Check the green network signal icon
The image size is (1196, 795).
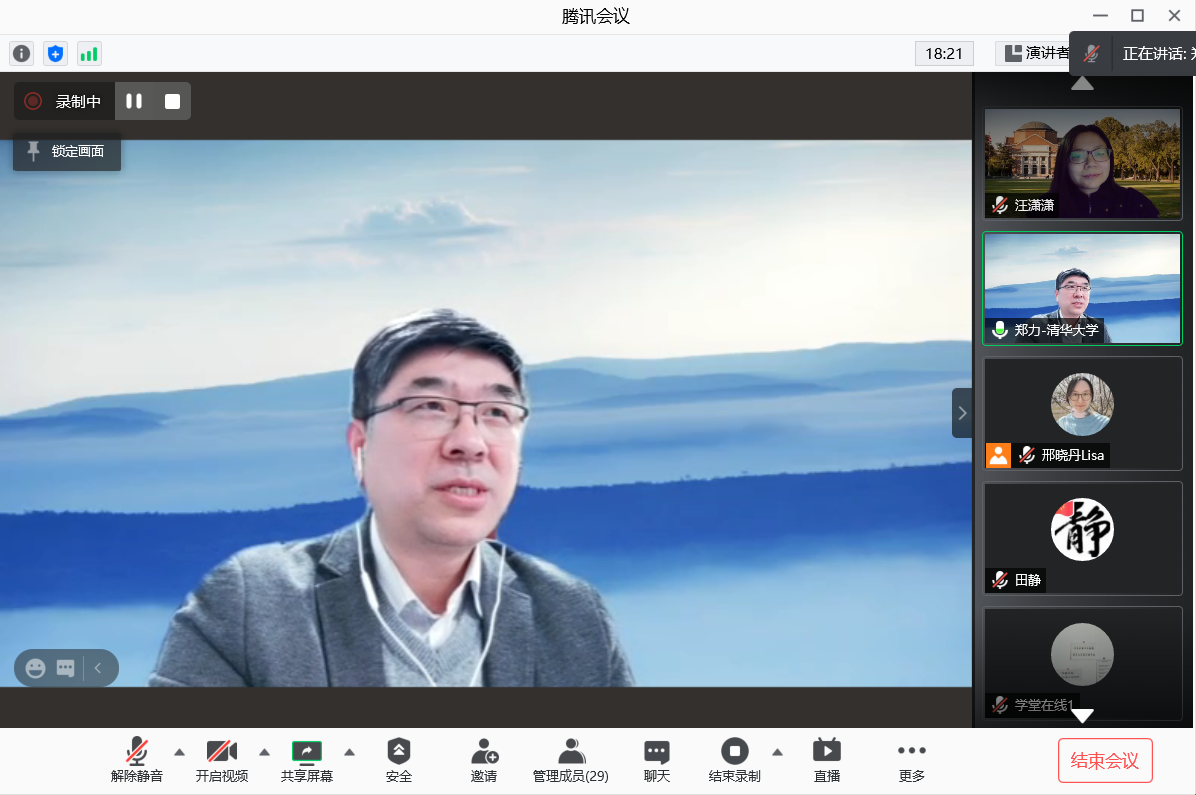point(89,54)
